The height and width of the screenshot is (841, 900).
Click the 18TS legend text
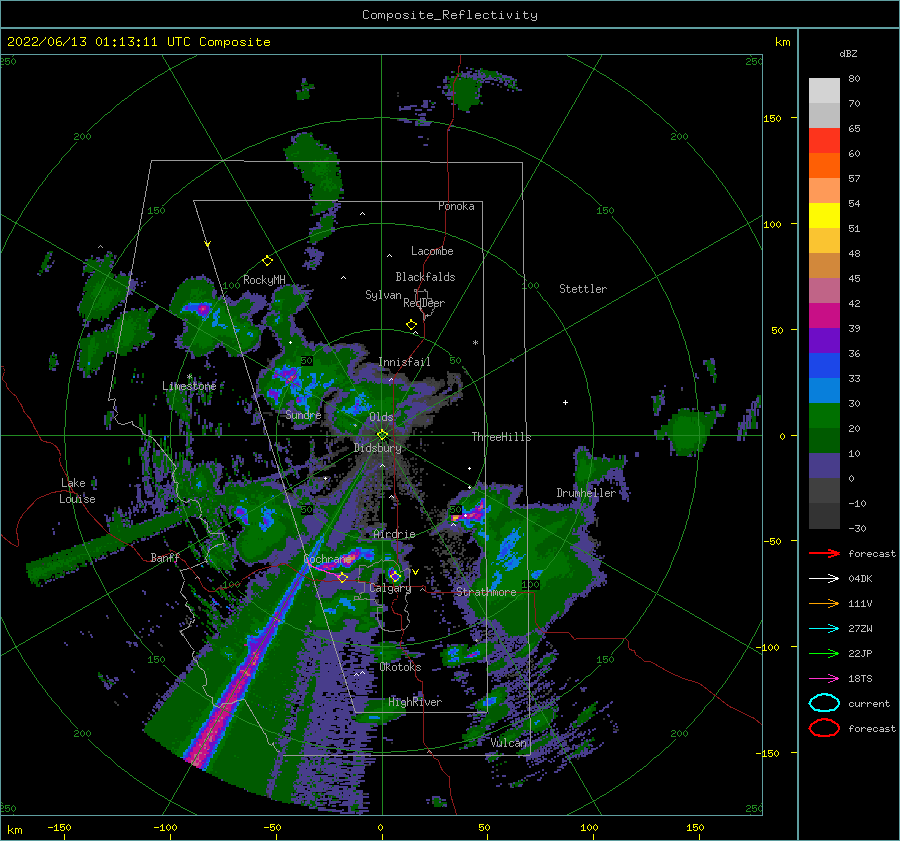pyautogui.click(x=860, y=679)
